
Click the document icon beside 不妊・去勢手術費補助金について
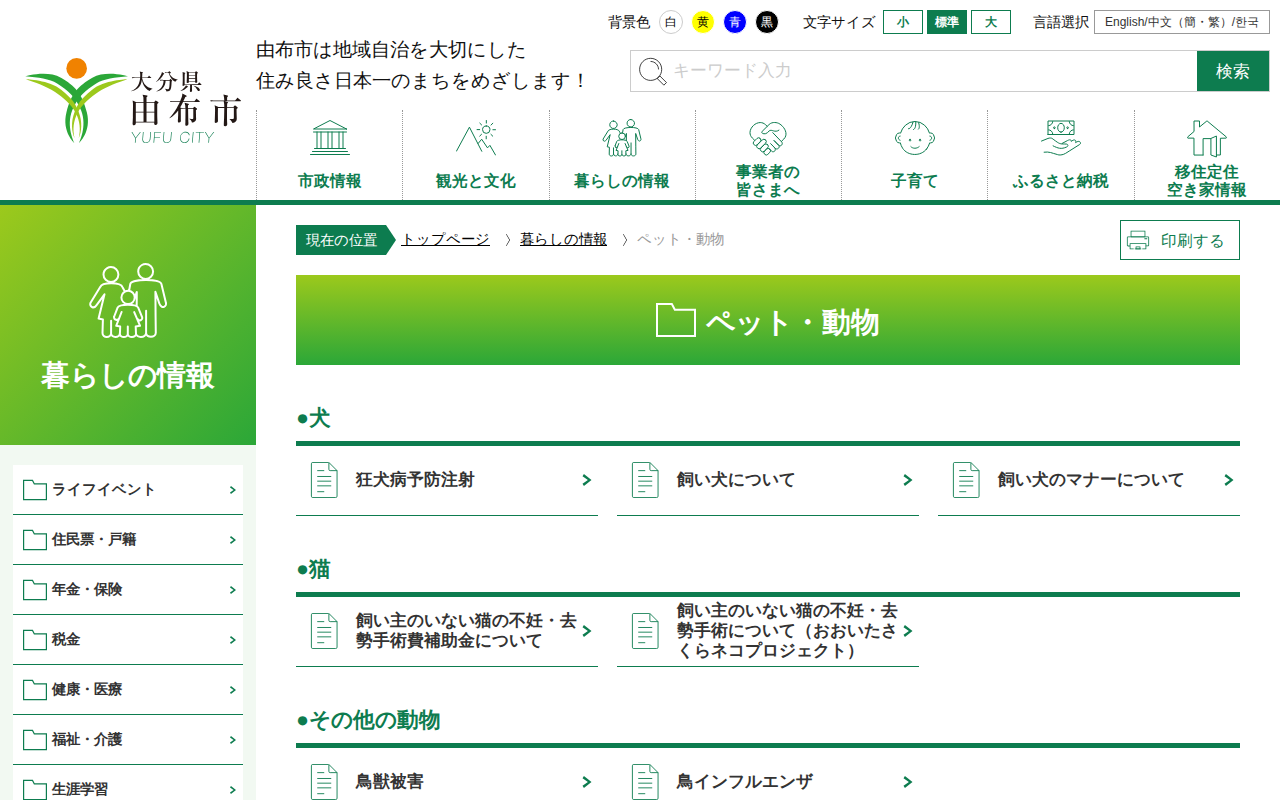(324, 631)
